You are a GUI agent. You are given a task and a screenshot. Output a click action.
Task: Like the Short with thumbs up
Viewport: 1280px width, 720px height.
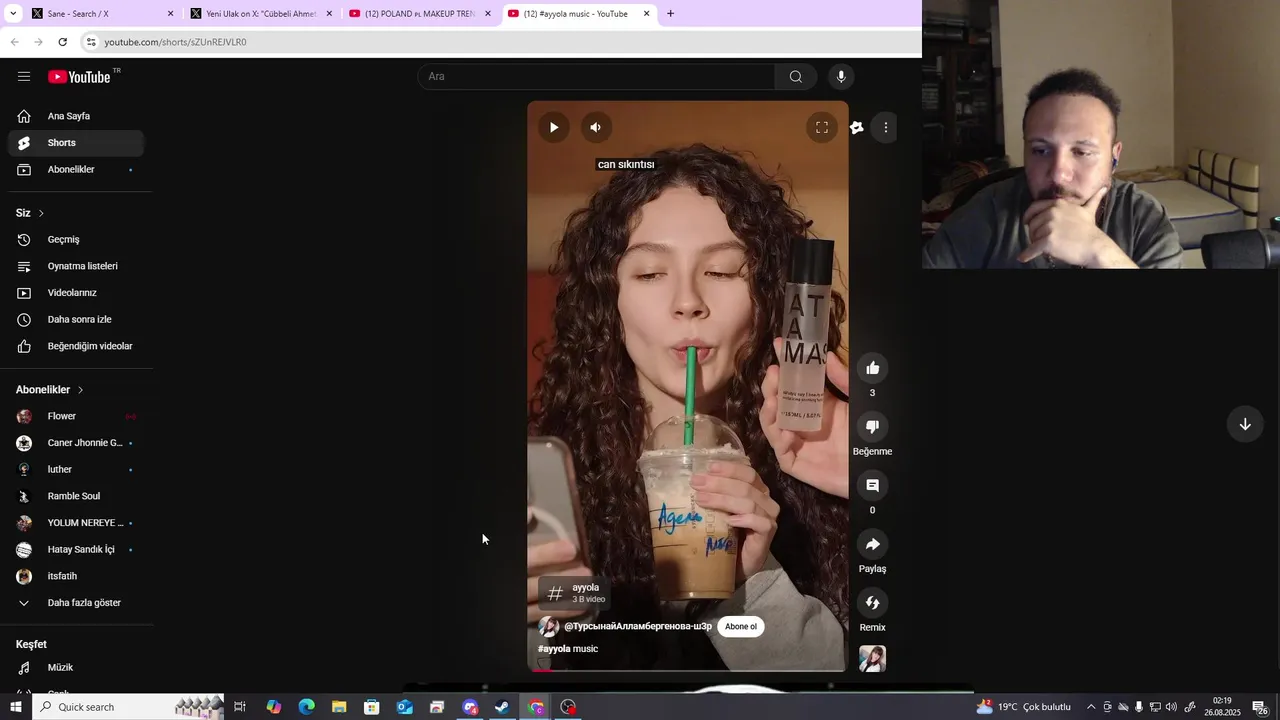[872, 368]
